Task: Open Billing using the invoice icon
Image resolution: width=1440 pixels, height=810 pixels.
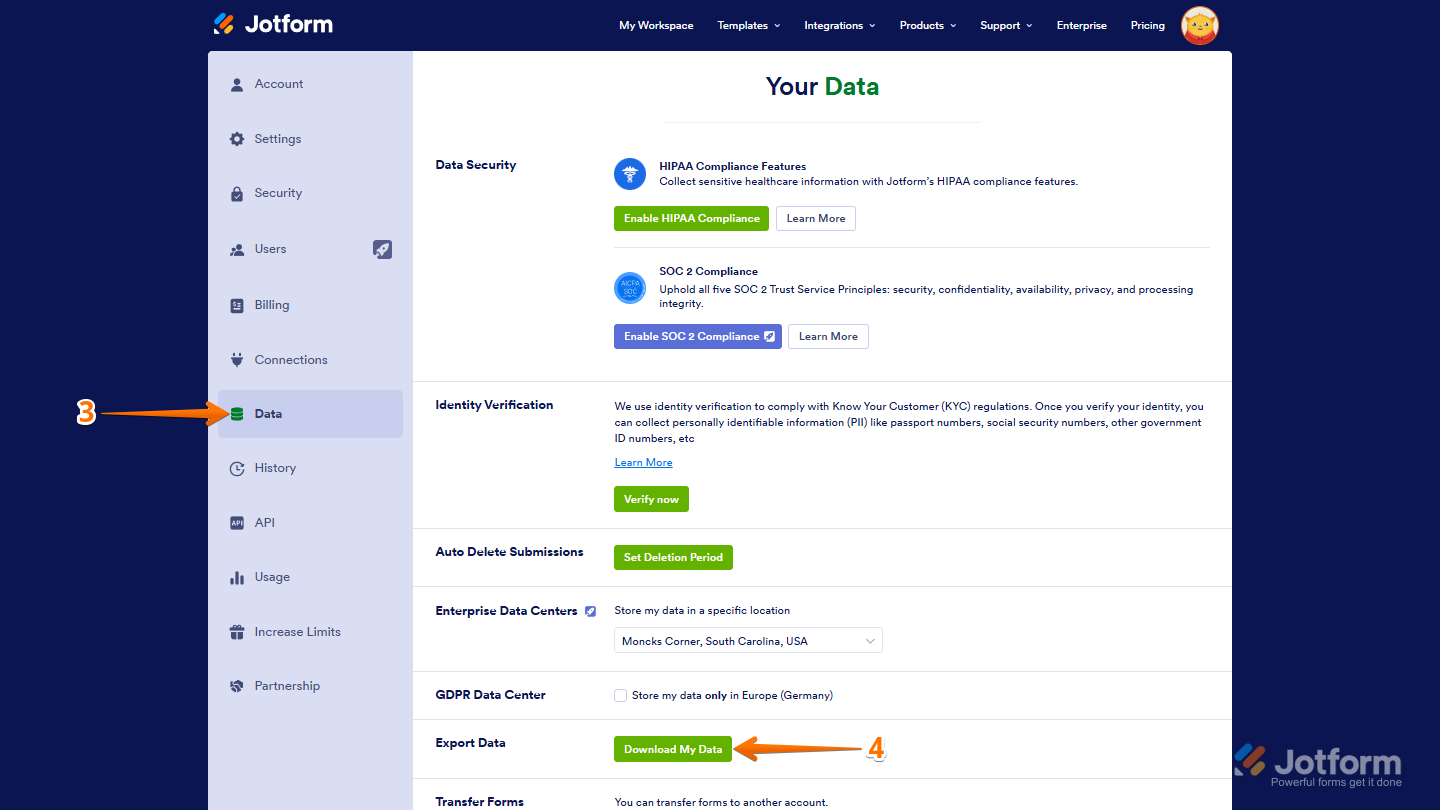Action: 237,304
